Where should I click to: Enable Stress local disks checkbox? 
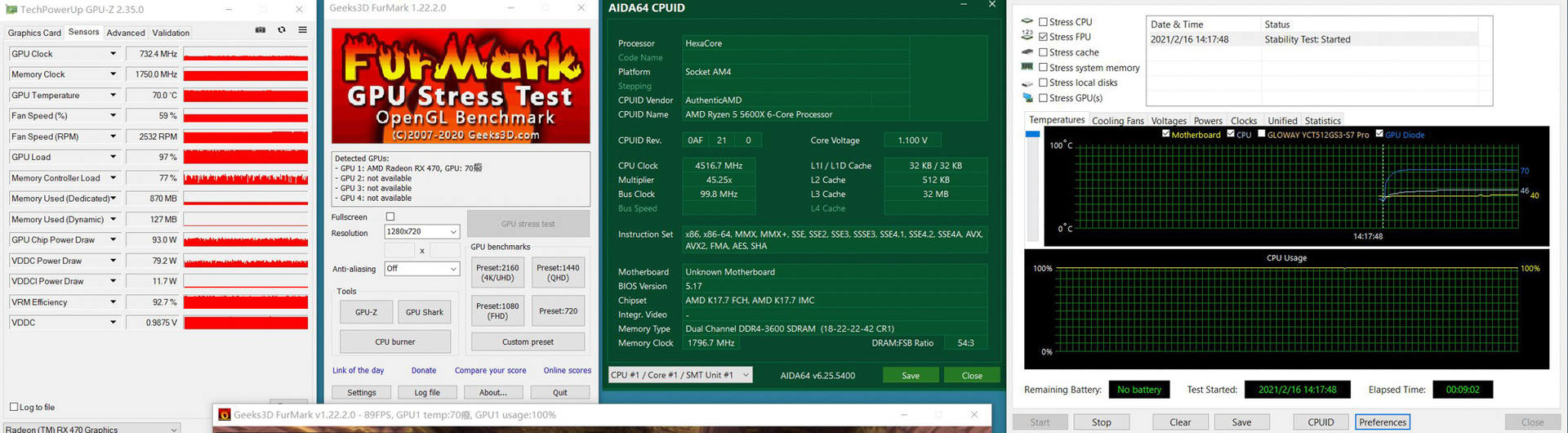point(1043,83)
